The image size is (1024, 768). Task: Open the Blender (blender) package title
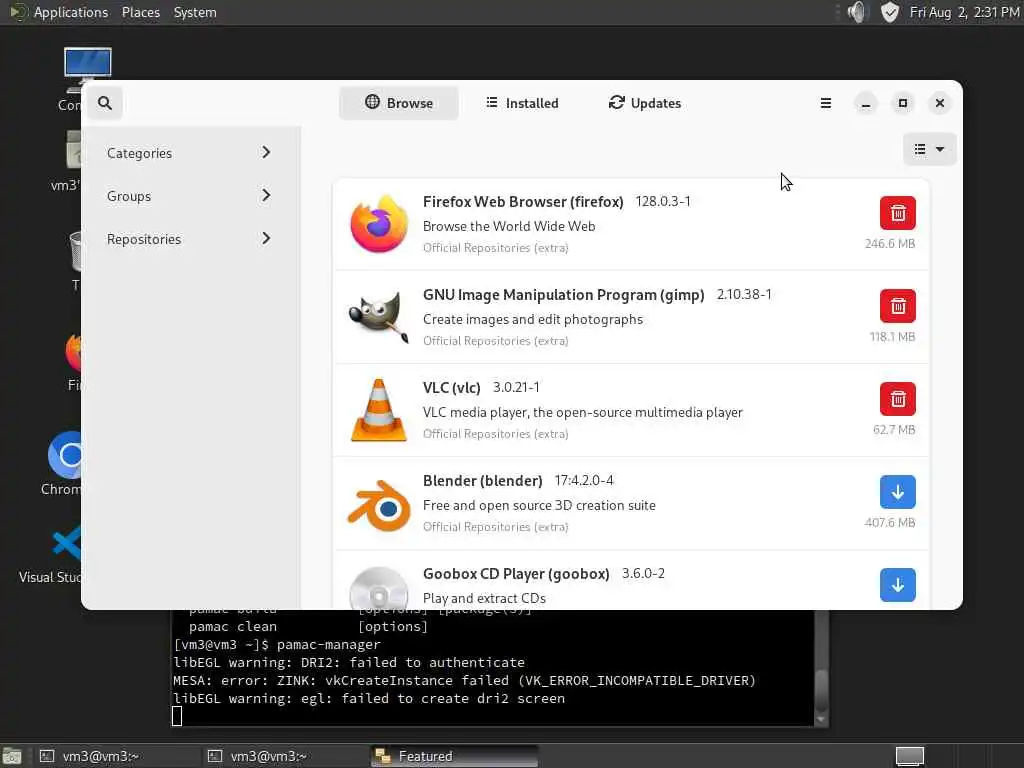click(x=482, y=481)
